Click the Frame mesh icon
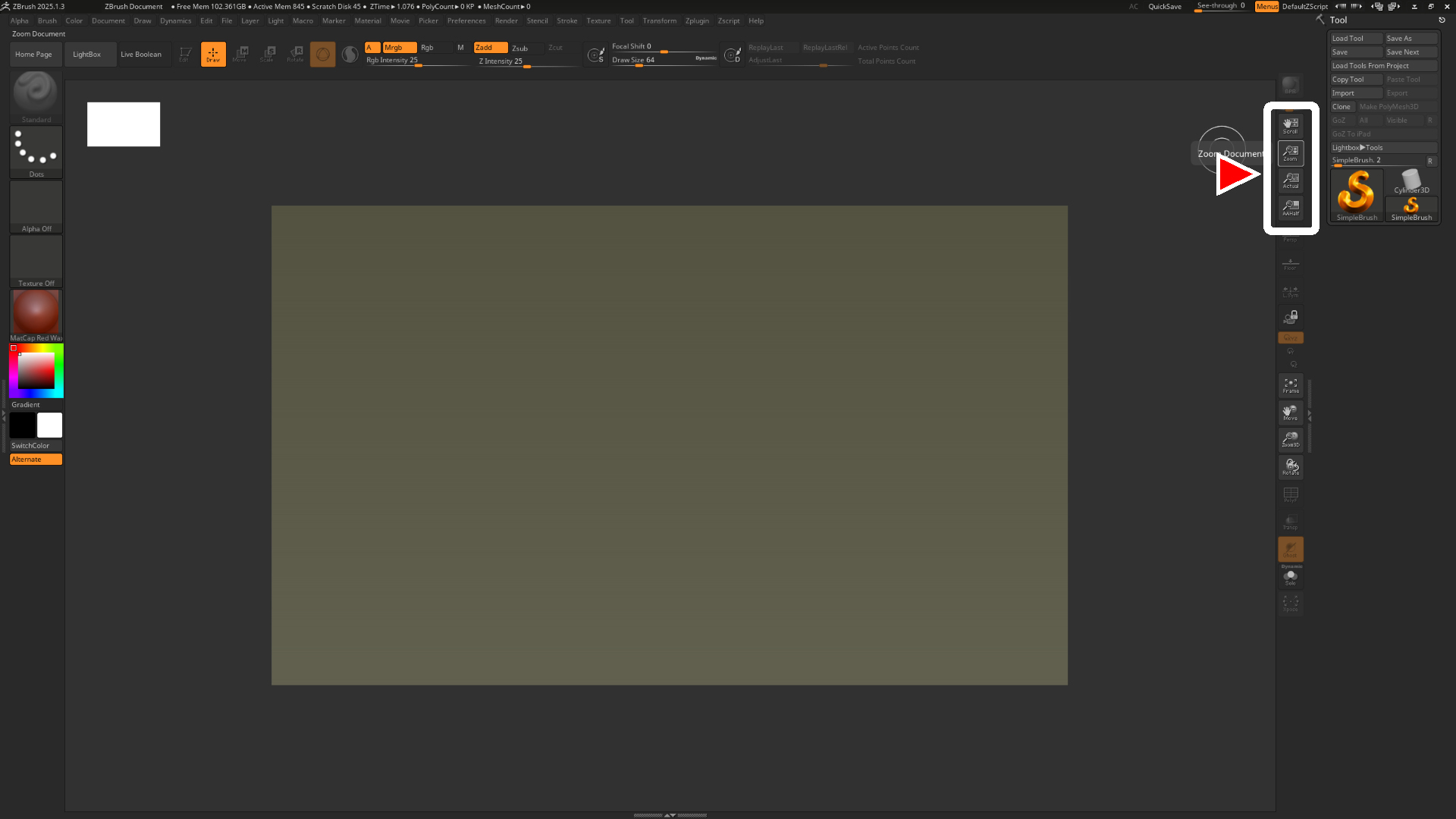 (1290, 385)
